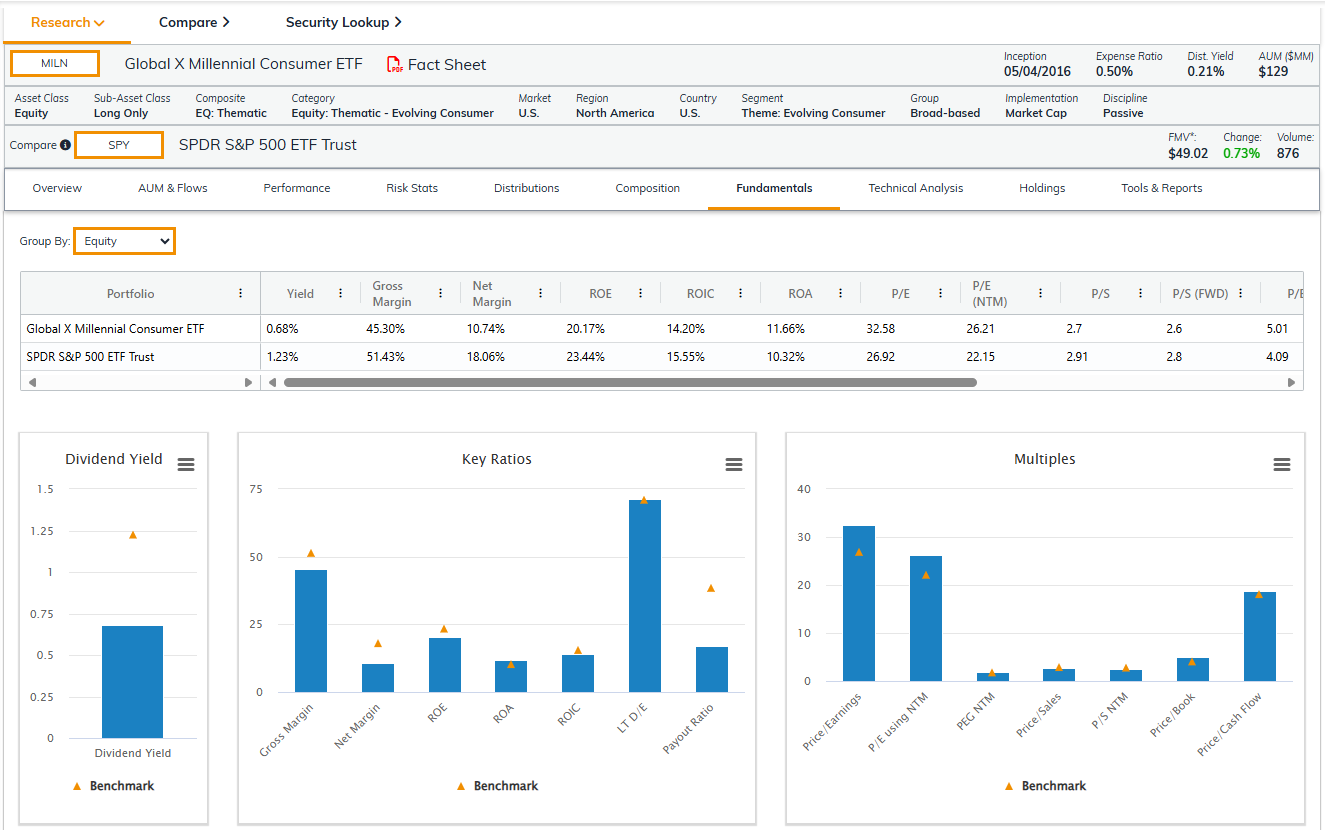Image resolution: width=1325 pixels, height=830 pixels.
Task: Click the Gross Margin bar in Key Ratios
Action: point(311,631)
